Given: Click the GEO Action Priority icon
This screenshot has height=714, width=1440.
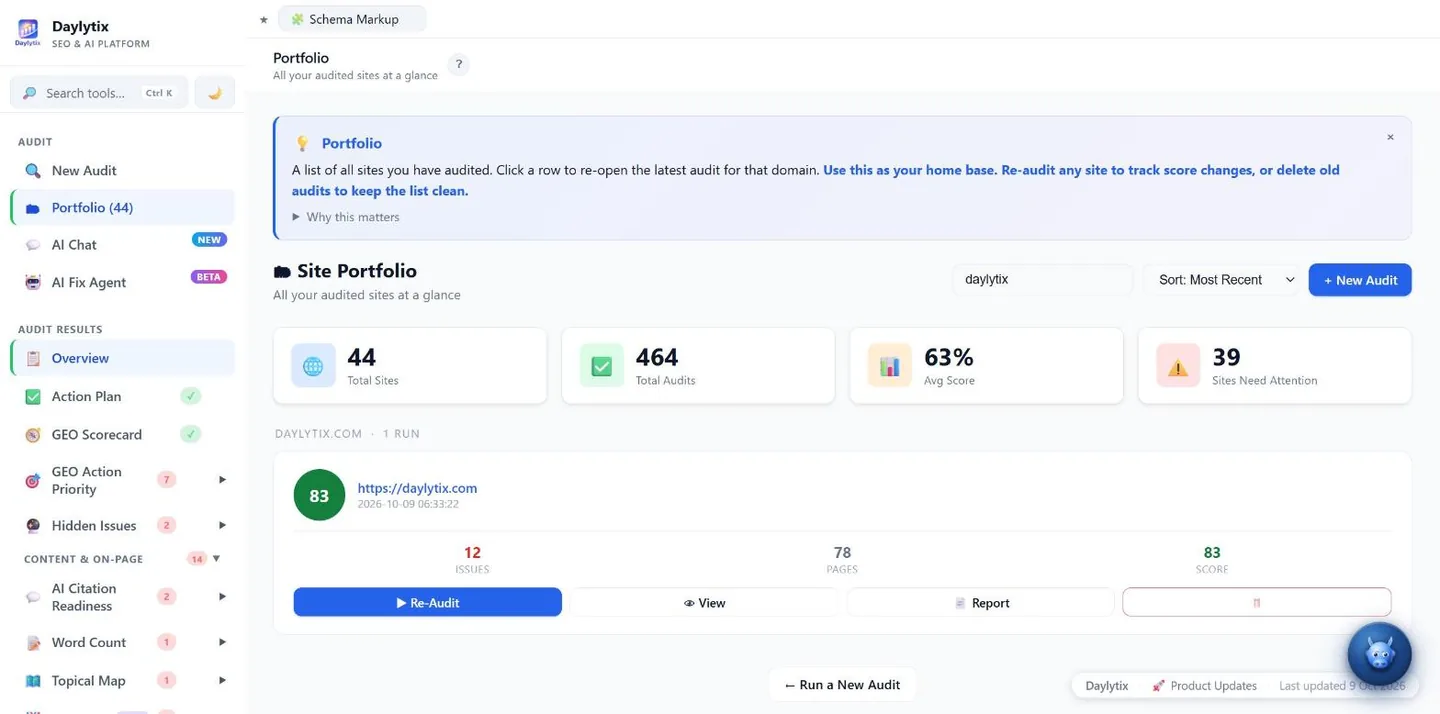Looking at the screenshot, I should (33, 481).
